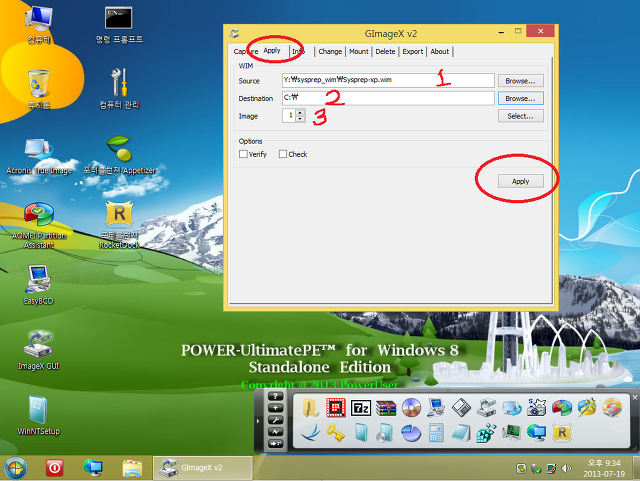Click the camera snapshot icon in the dock

536,408
